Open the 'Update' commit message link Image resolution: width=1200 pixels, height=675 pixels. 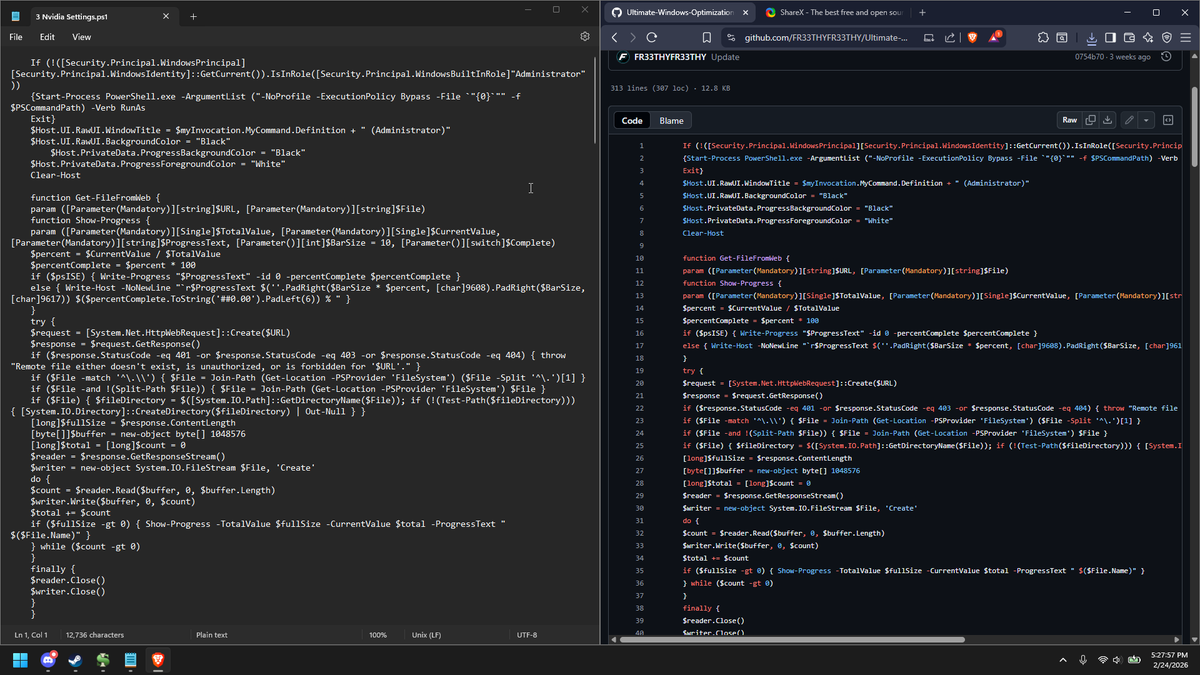725,57
